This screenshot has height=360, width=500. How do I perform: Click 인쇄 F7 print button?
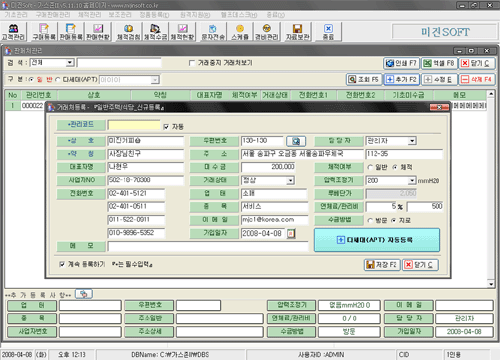401,63
